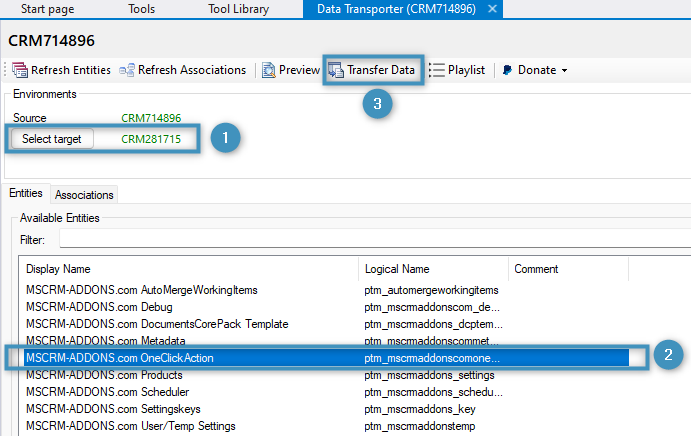Click the target environment name CRM281715
This screenshot has width=691, height=436.
tap(151, 139)
